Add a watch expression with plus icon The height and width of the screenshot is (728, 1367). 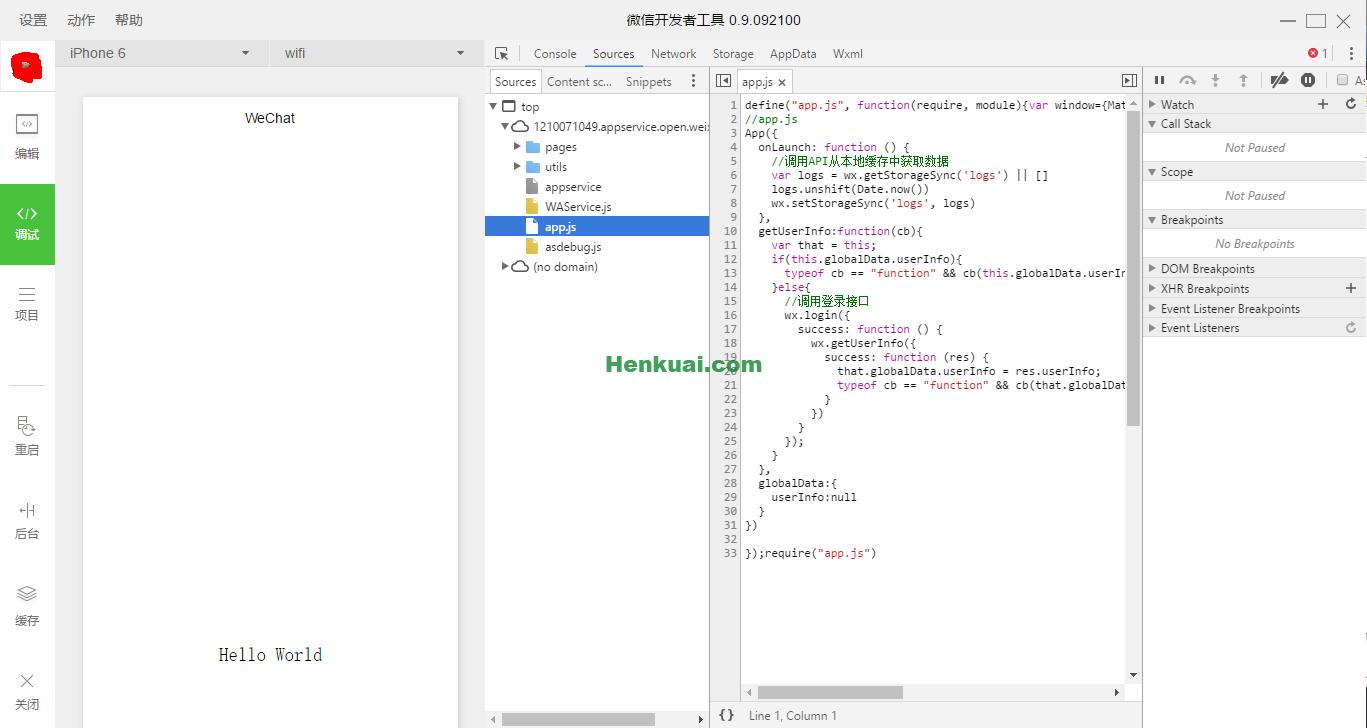[x=1323, y=104]
